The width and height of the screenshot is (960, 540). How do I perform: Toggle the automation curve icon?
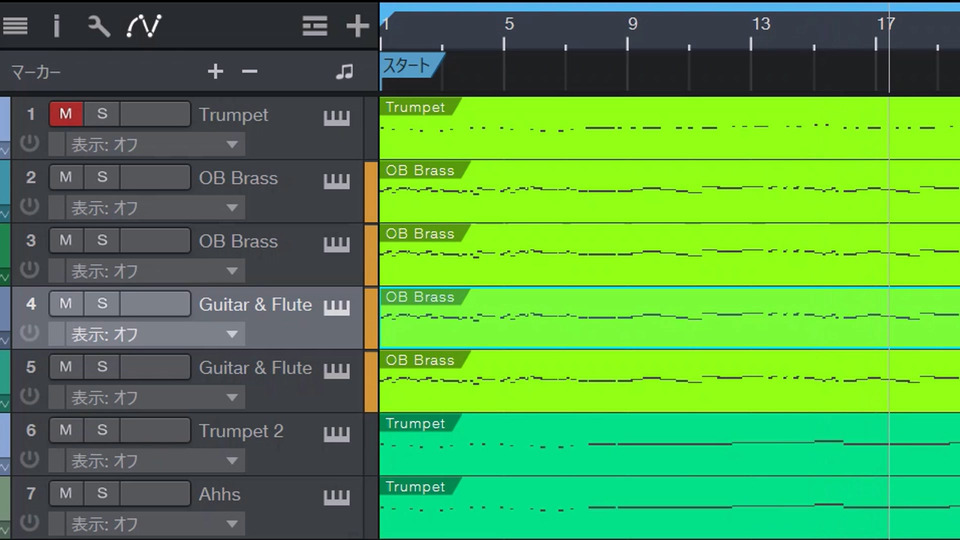coord(144,26)
